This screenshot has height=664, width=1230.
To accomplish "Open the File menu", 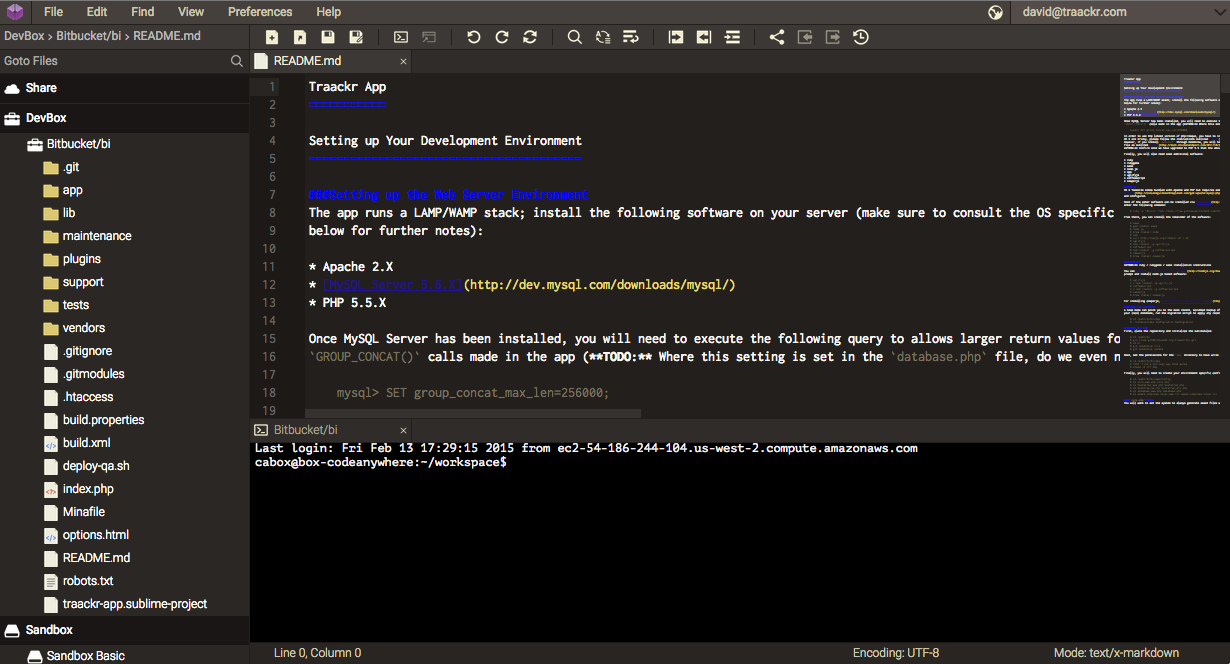I will pyautogui.click(x=53, y=12).
